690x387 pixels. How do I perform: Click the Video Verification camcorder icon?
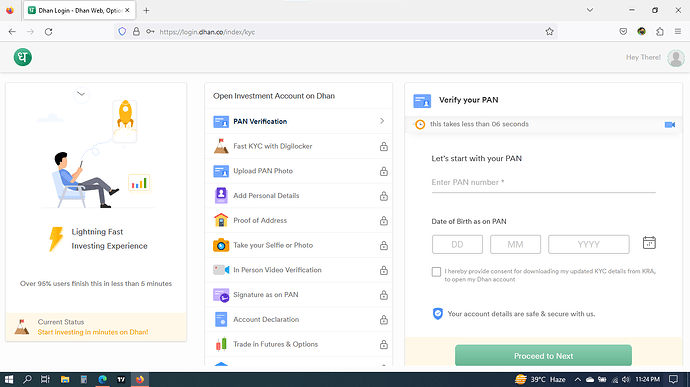[x=221, y=270]
